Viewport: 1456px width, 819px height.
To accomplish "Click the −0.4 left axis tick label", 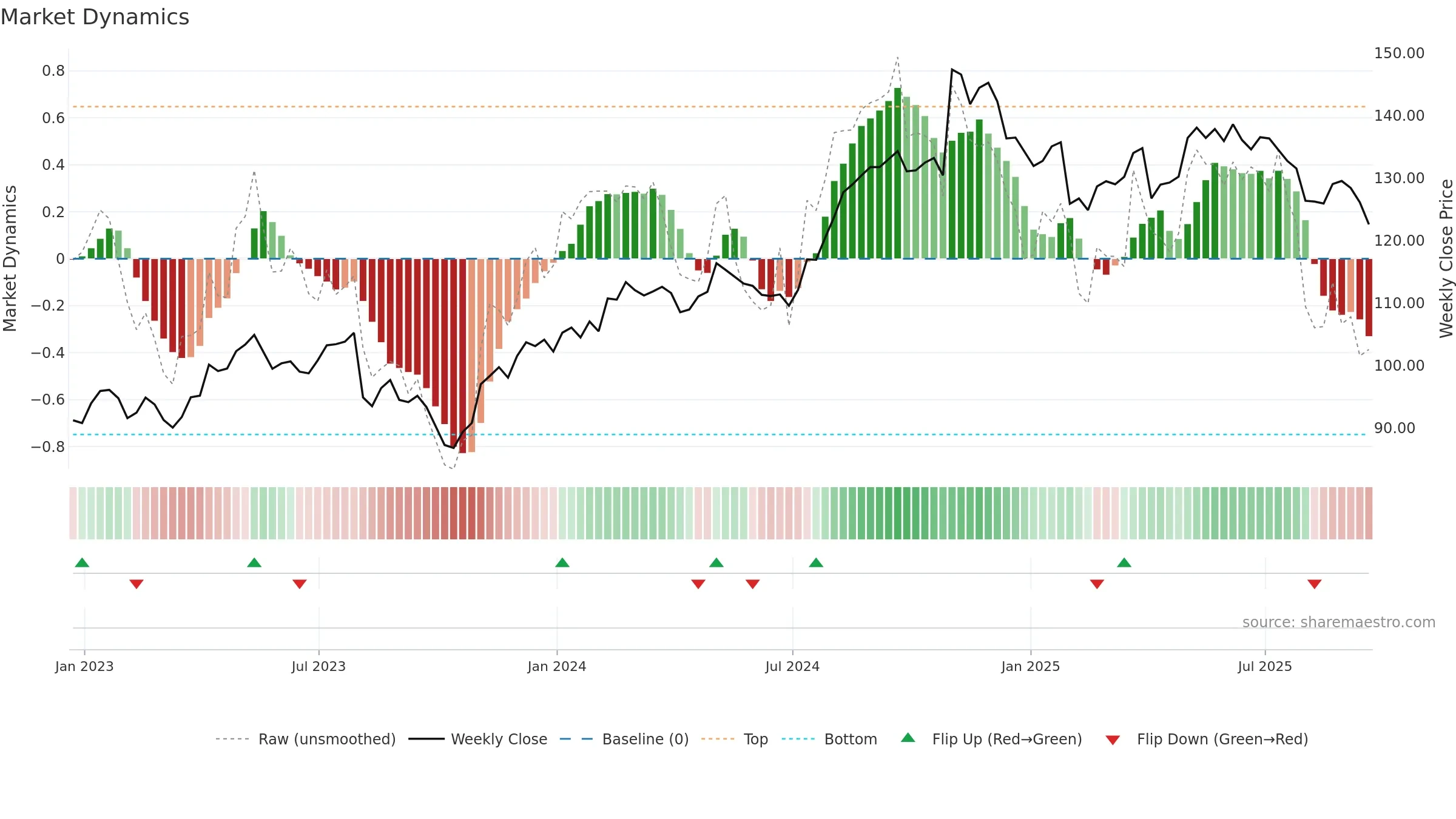I will (x=48, y=352).
